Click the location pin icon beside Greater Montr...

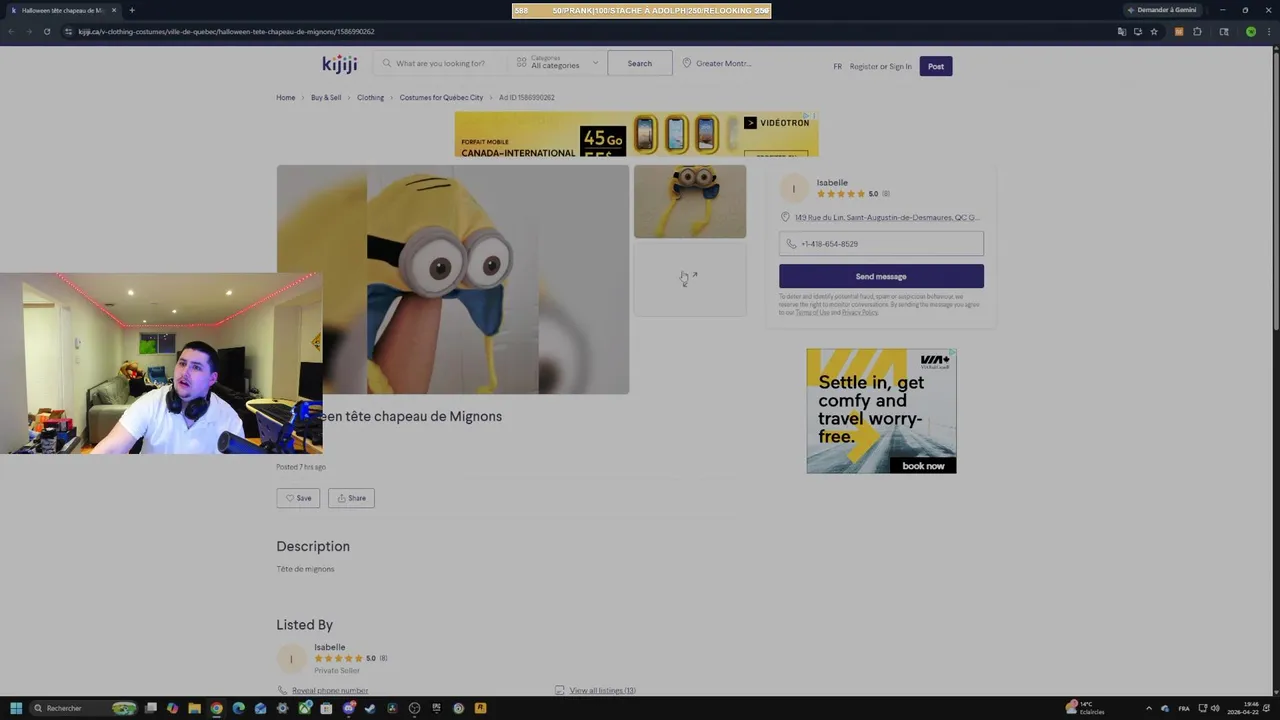(x=687, y=63)
